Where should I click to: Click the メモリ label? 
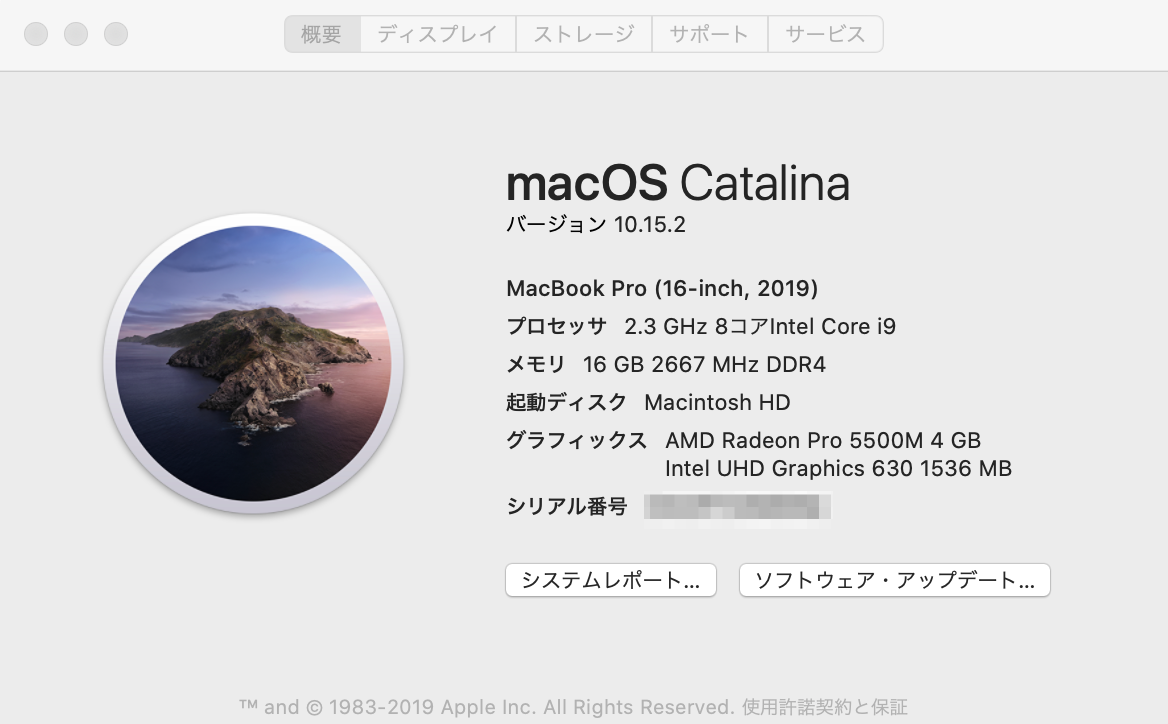[x=536, y=364]
